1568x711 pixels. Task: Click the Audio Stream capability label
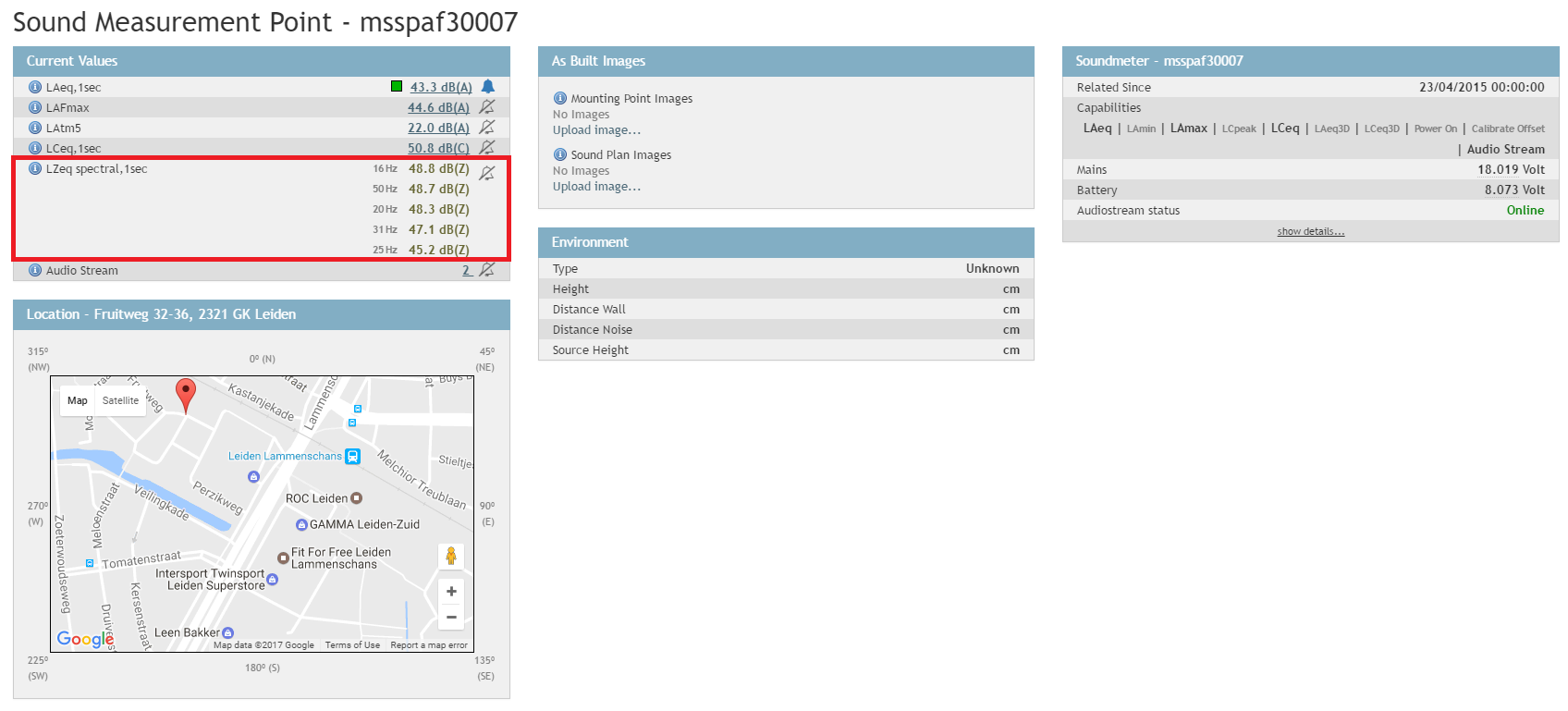coord(1505,149)
